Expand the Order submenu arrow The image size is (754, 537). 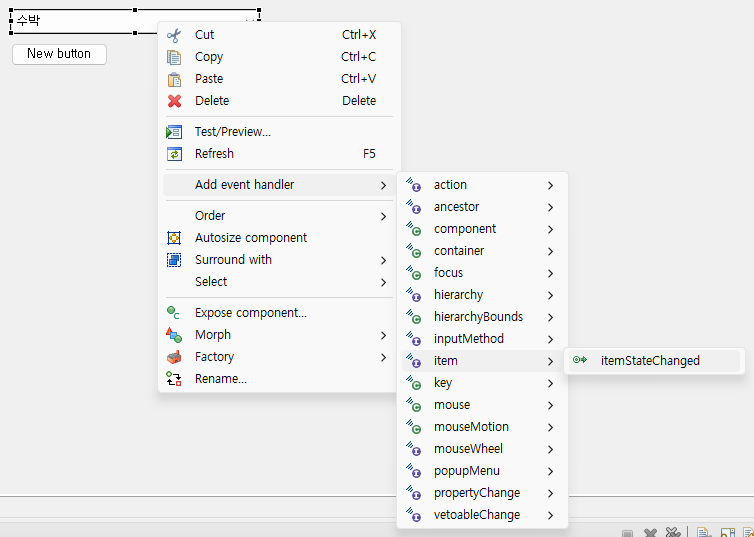[383, 217]
